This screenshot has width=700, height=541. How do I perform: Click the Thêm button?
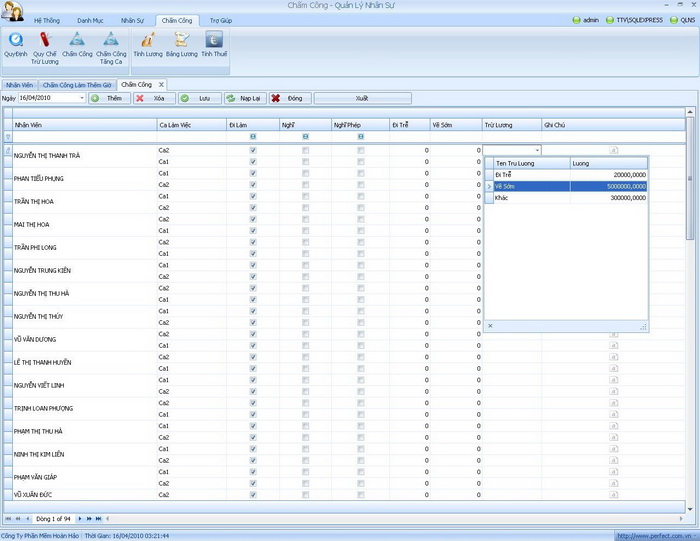coord(109,98)
